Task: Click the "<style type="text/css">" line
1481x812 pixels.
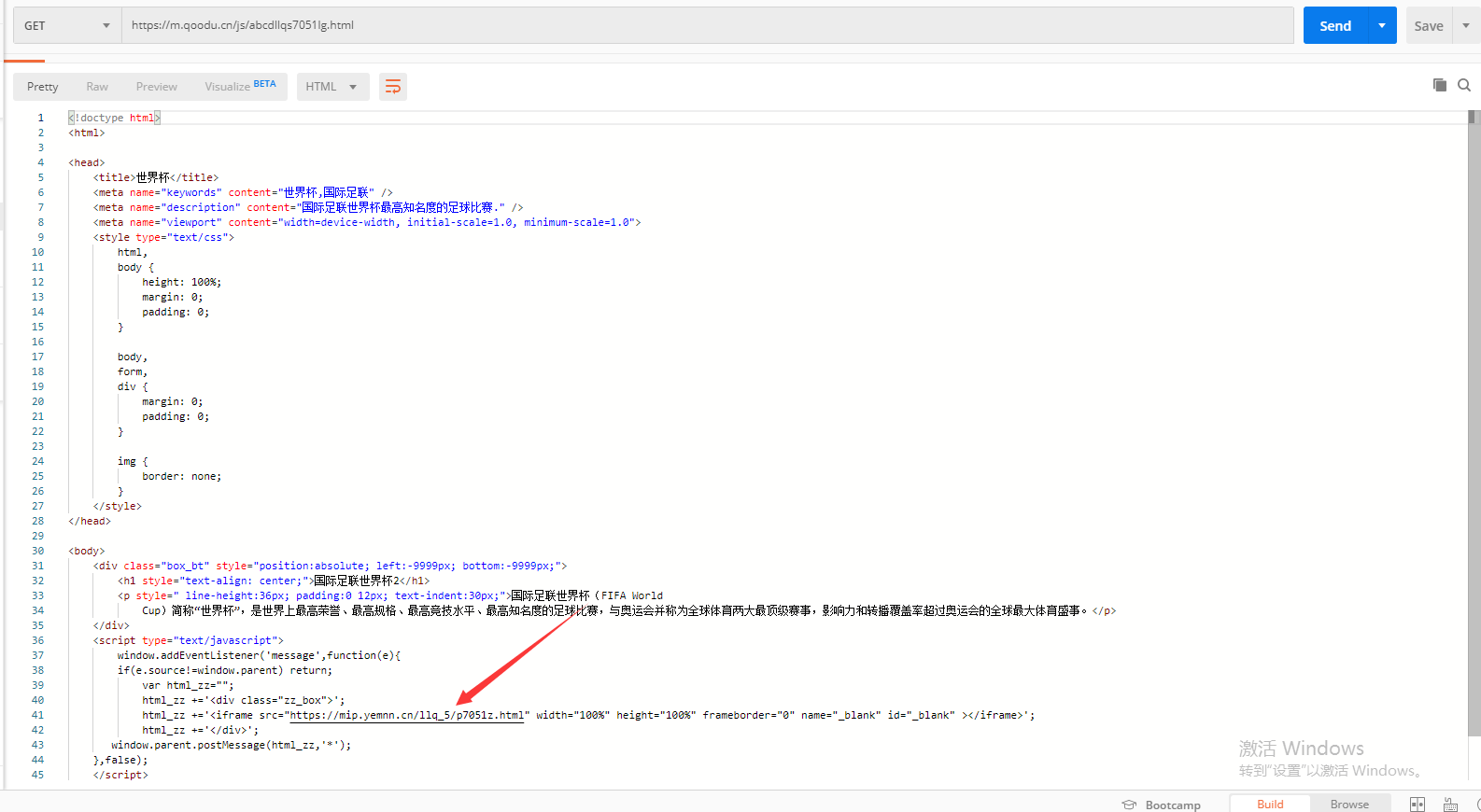Action: pos(163,237)
